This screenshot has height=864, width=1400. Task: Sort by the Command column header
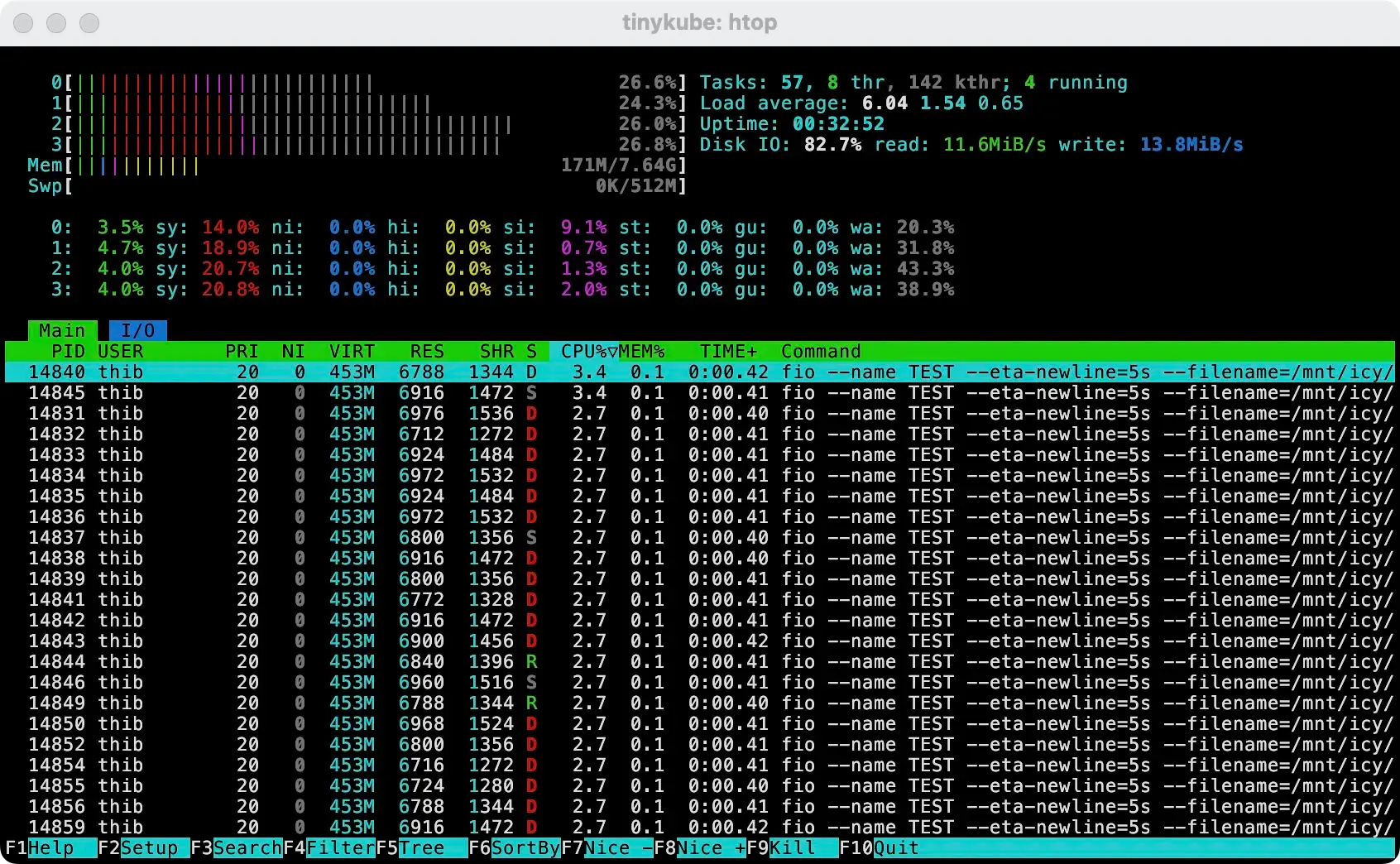820,351
